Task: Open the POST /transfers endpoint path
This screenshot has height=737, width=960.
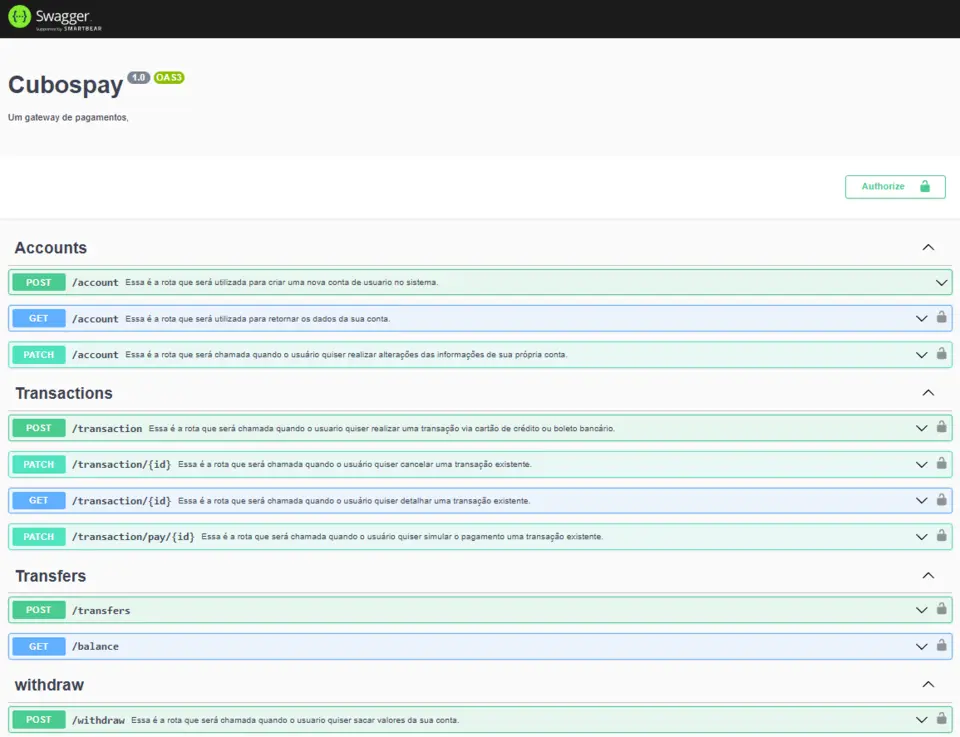Action: tap(101, 611)
